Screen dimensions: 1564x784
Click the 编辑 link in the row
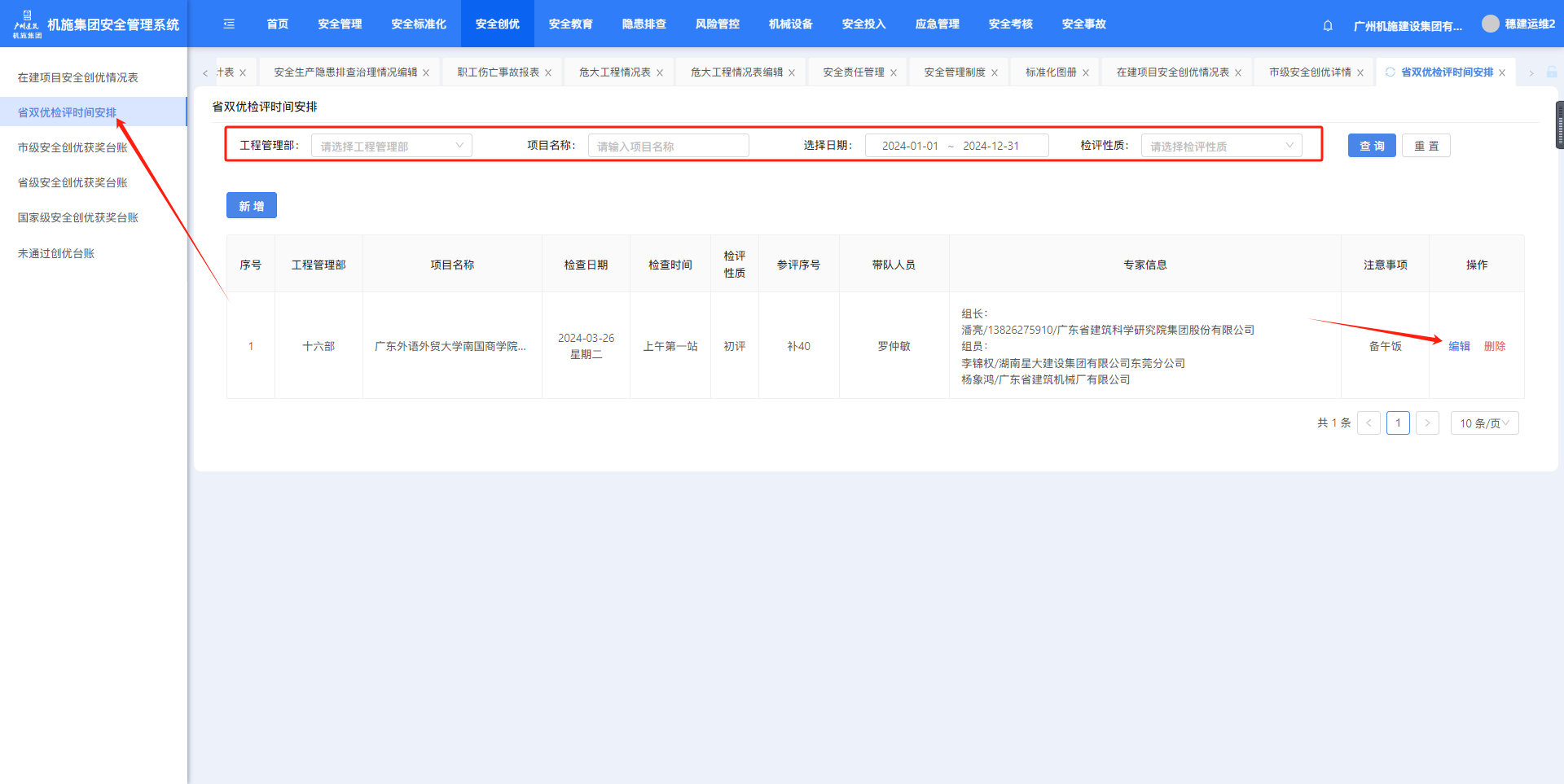(1459, 346)
